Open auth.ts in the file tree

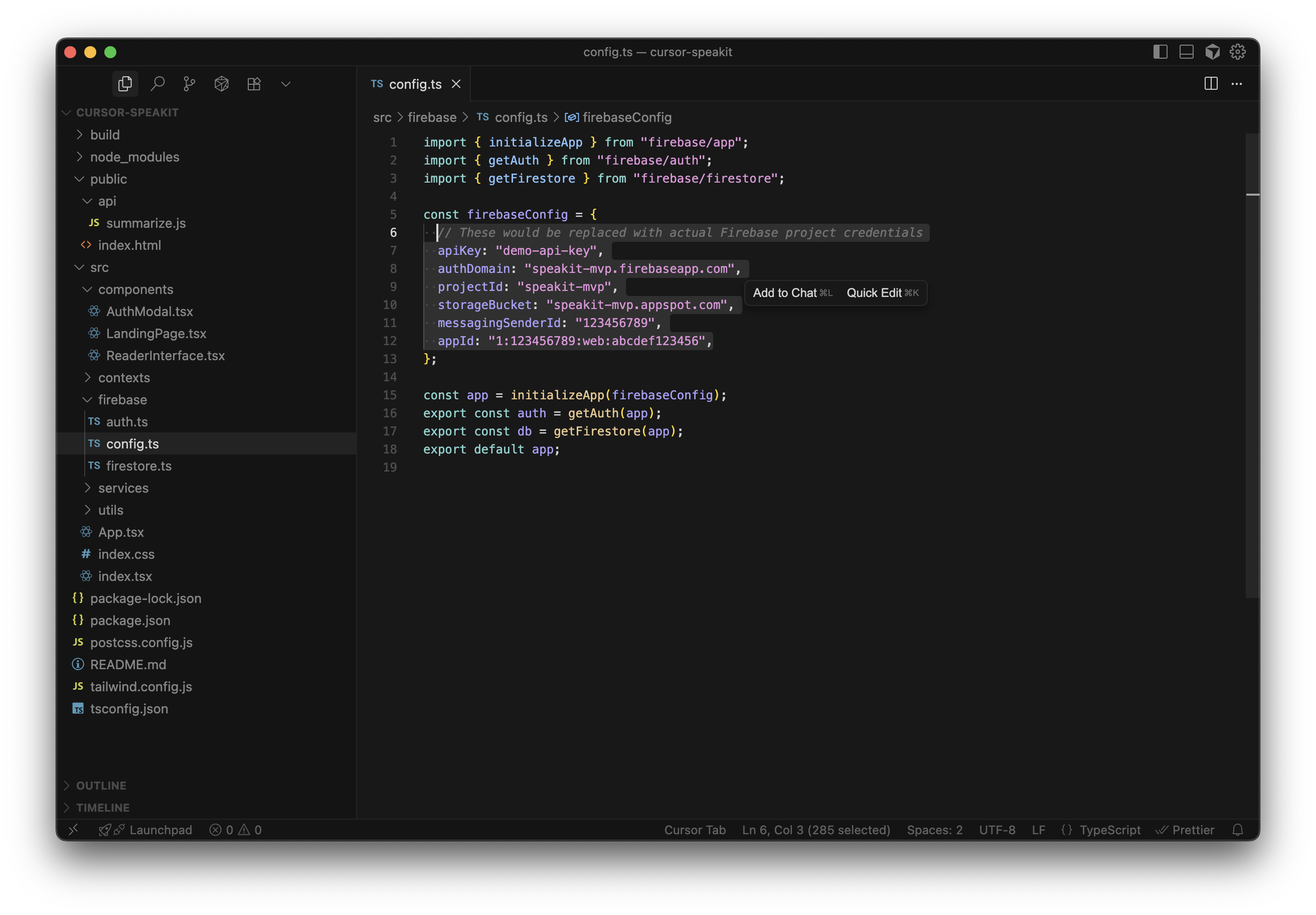coord(127,422)
